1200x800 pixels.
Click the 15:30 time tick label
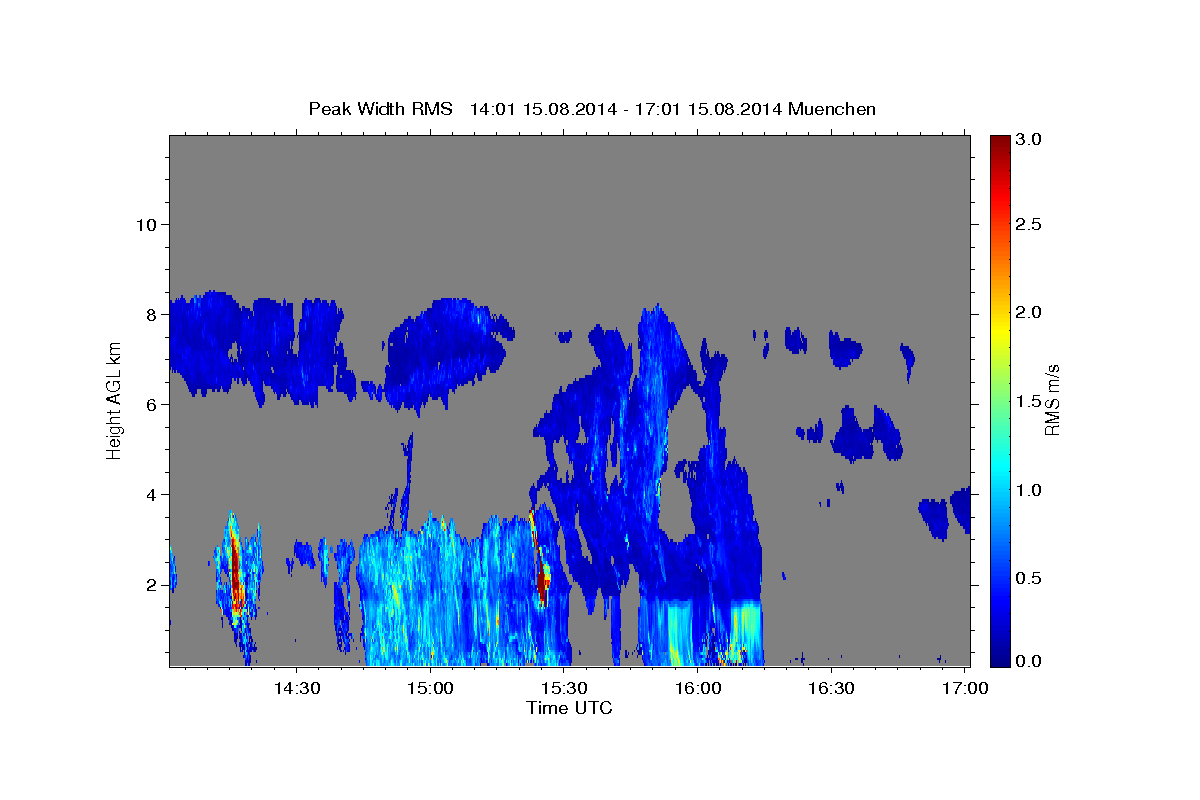pyautogui.click(x=564, y=689)
